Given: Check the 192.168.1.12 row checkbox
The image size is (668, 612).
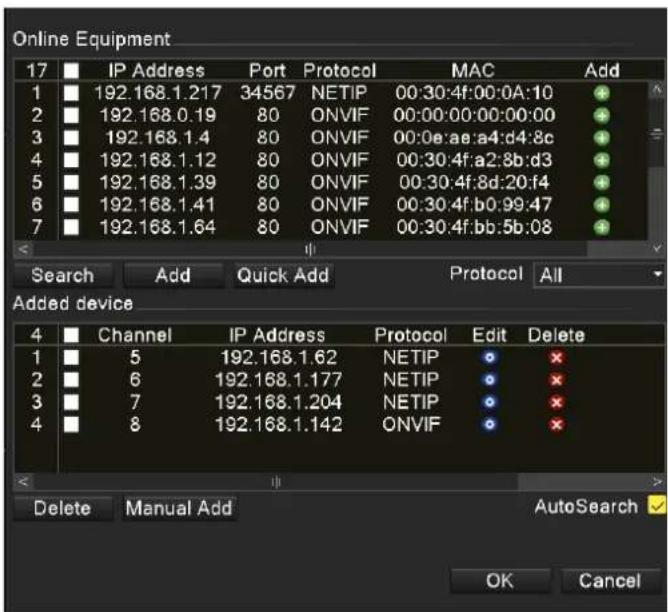Looking at the screenshot, I should 71,160.
